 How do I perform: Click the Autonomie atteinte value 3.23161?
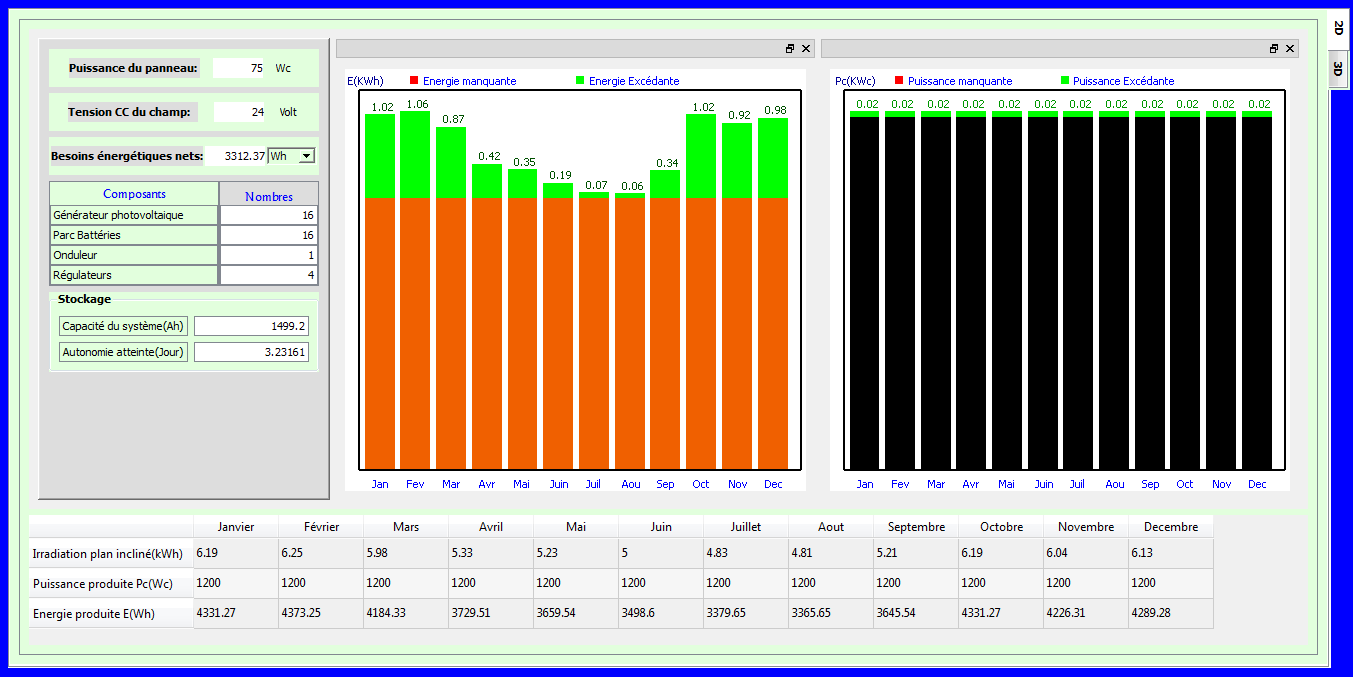tap(252, 352)
